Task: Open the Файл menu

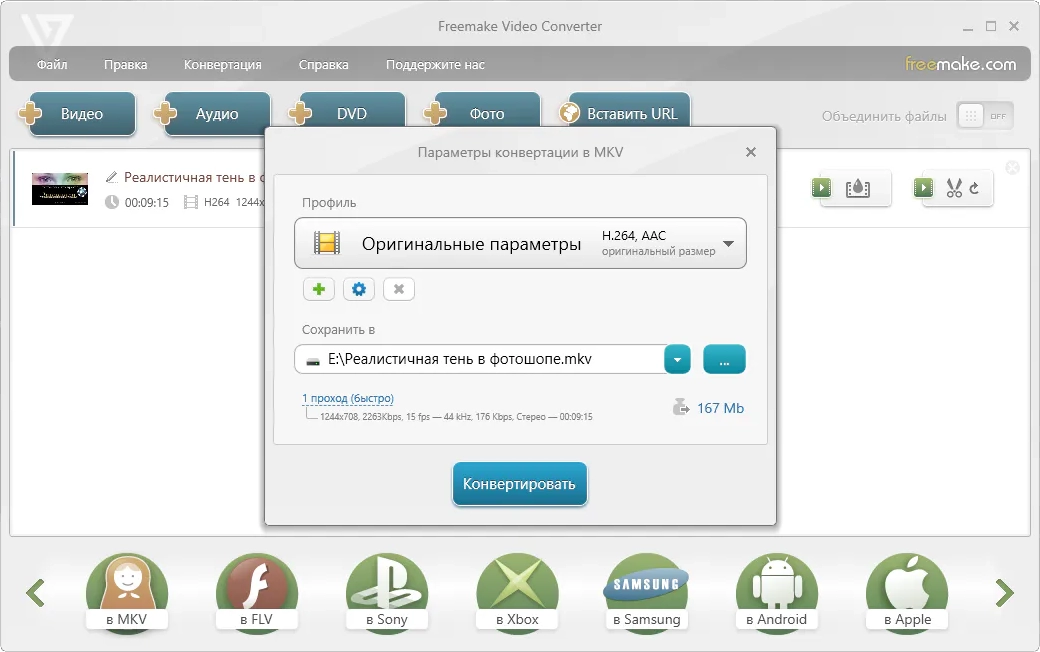Action: coord(52,65)
